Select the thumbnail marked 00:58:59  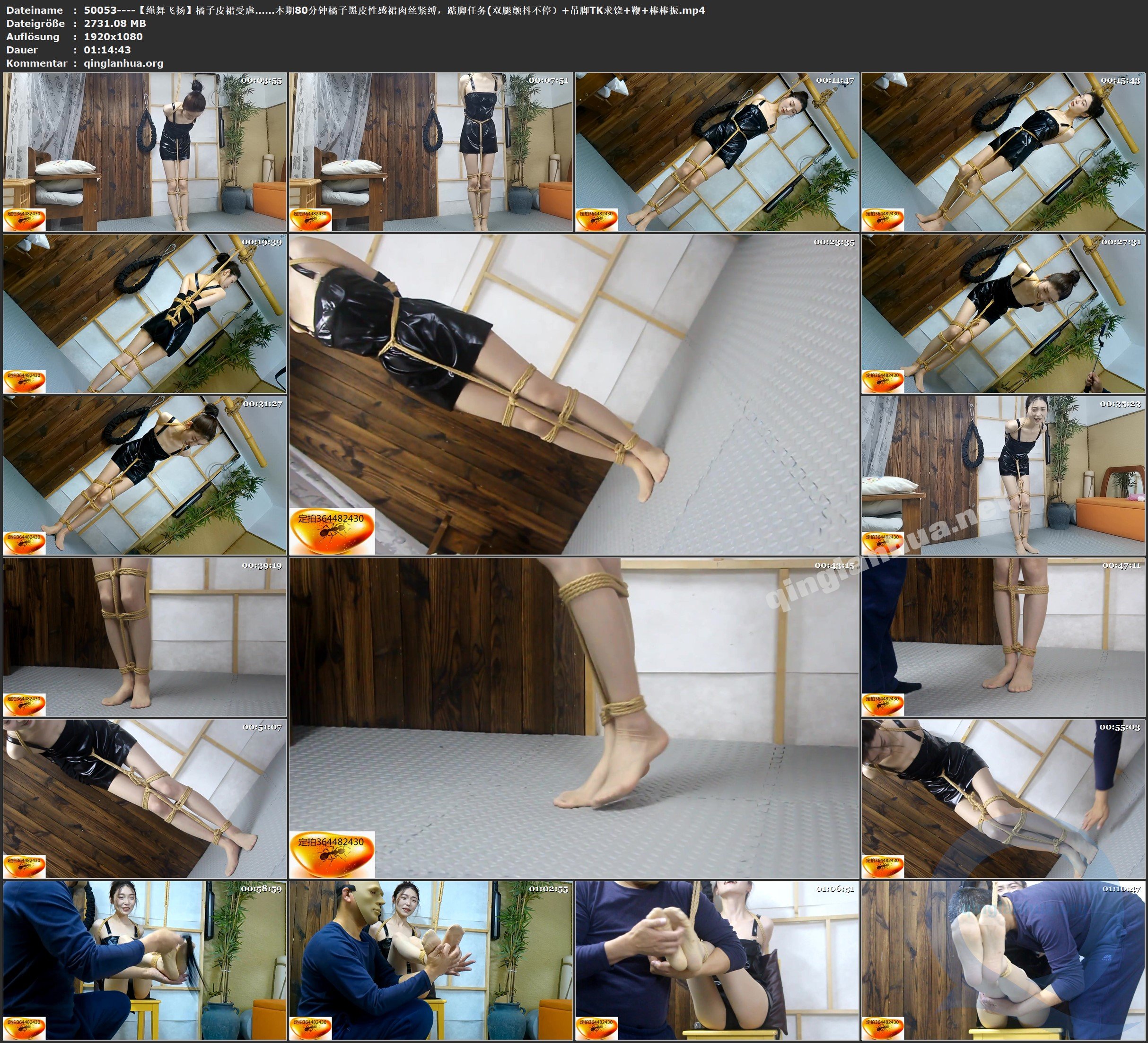click(x=145, y=960)
